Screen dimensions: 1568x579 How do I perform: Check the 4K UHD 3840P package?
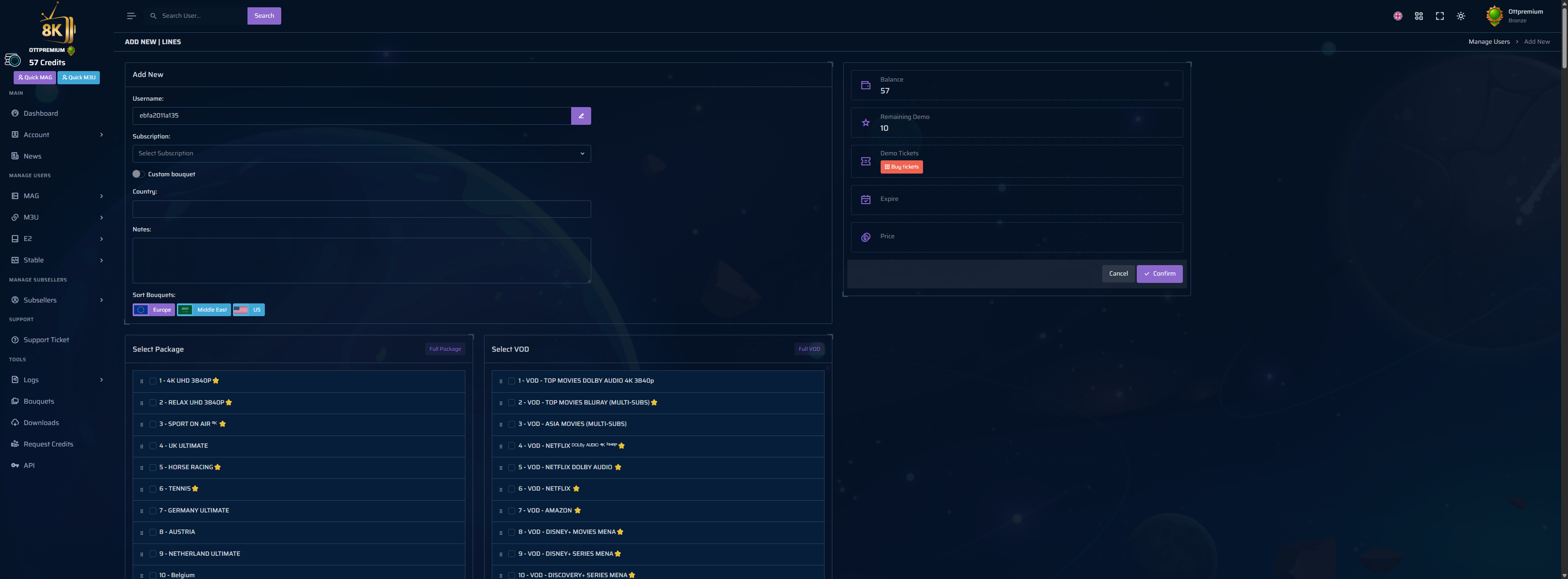coord(153,381)
